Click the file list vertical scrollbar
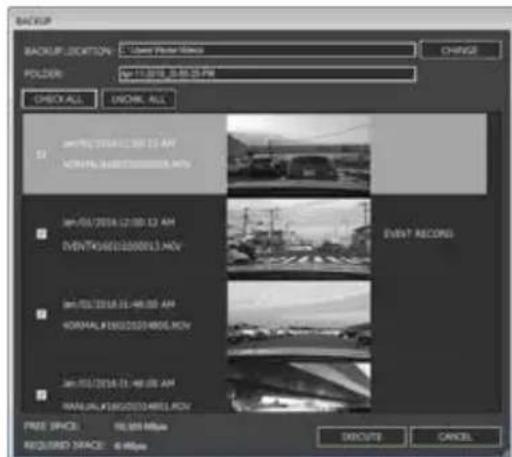This screenshot has height=457, width=512. coord(494,262)
